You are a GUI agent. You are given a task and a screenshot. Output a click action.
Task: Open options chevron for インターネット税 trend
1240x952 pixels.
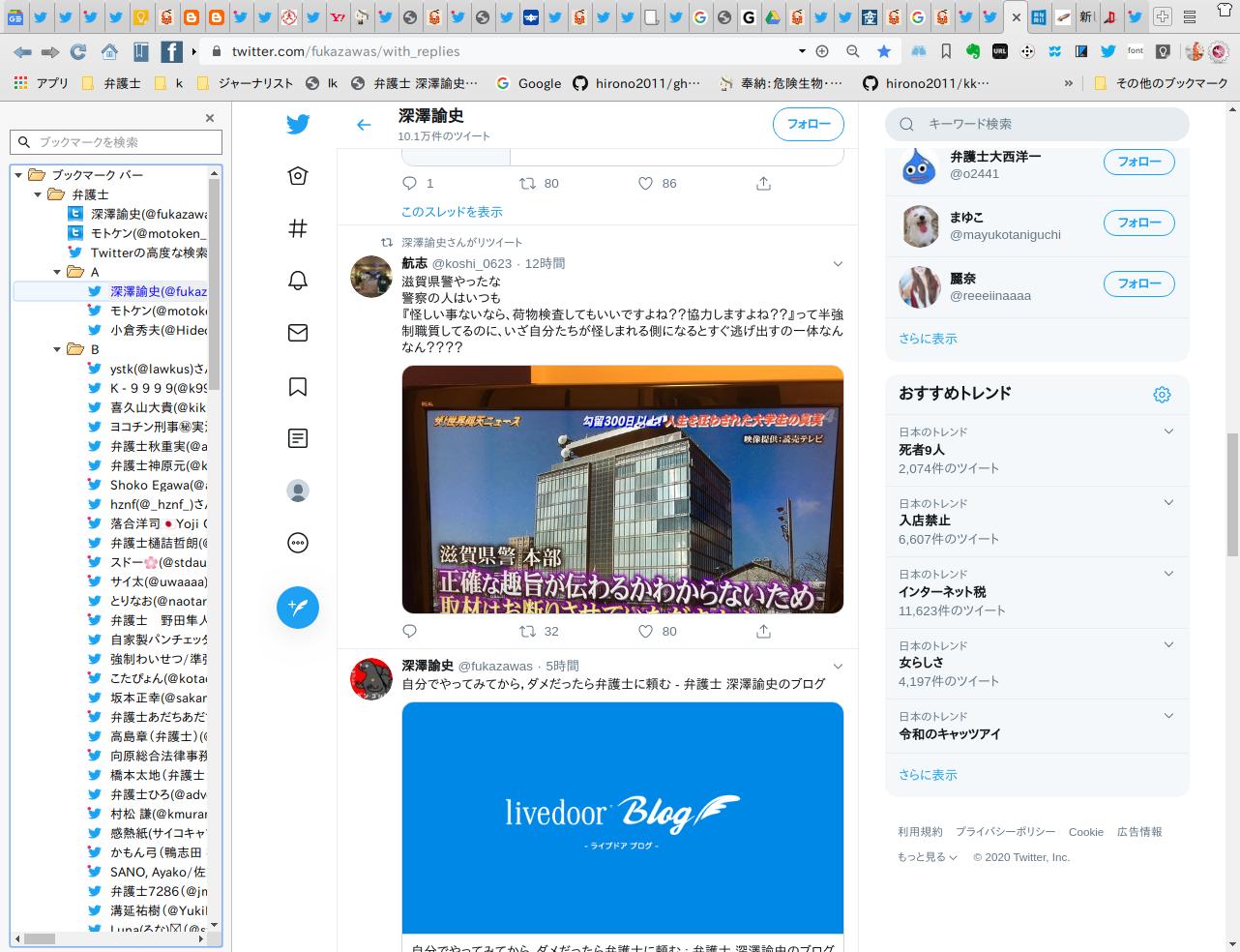(1168, 574)
